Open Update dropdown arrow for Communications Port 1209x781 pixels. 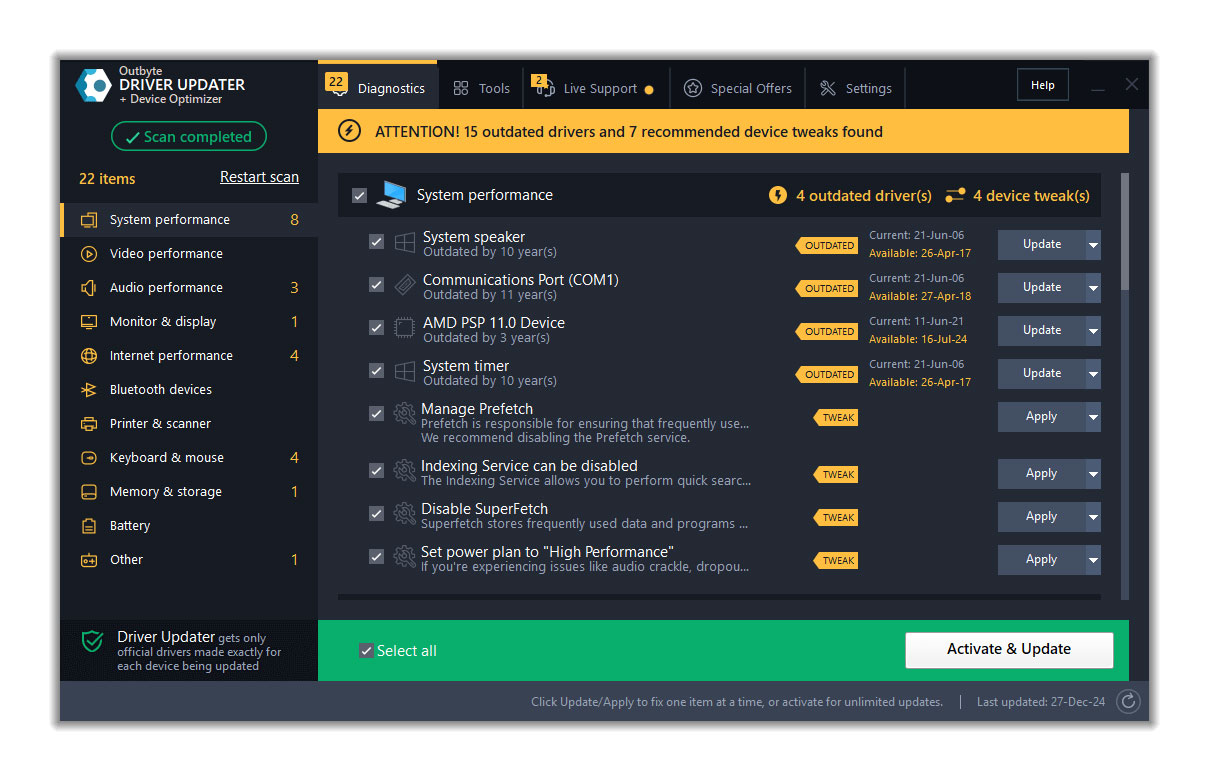(x=1093, y=288)
